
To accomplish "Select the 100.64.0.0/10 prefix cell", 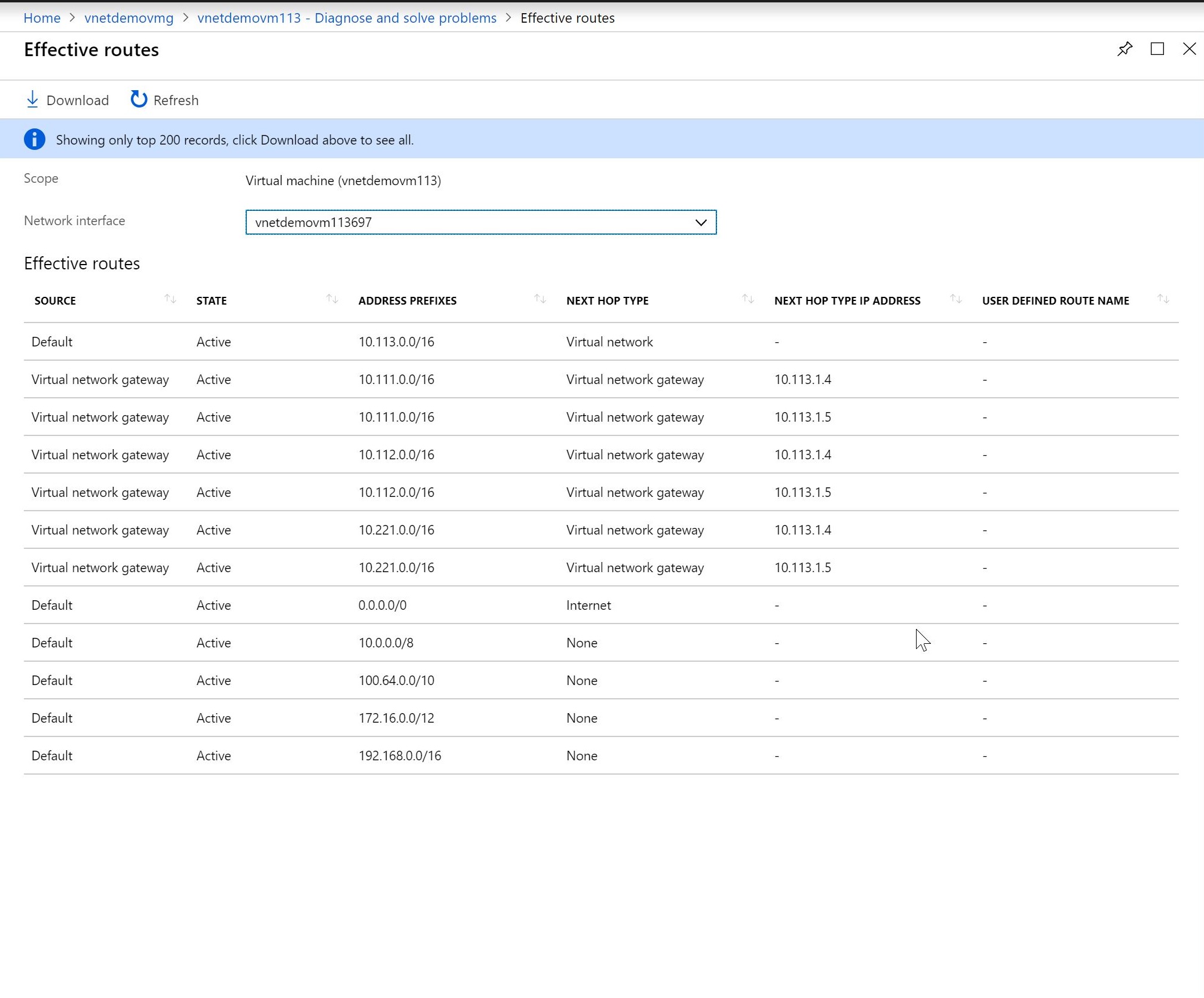I will point(396,680).
